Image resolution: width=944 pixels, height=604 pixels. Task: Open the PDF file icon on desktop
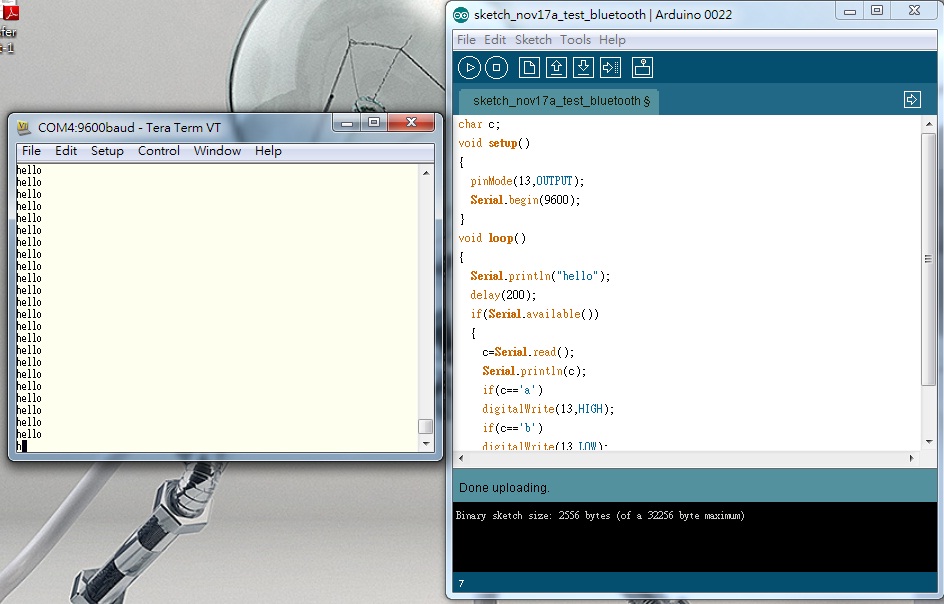(10, 11)
